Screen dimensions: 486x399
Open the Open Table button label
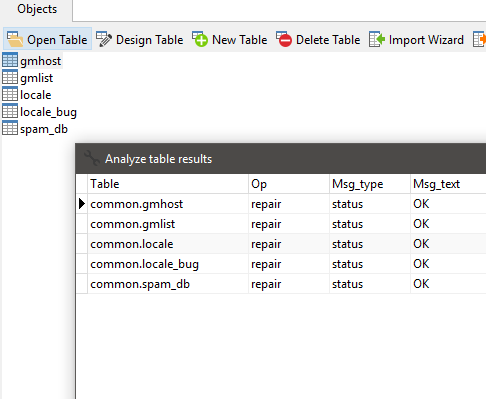[x=57, y=40]
